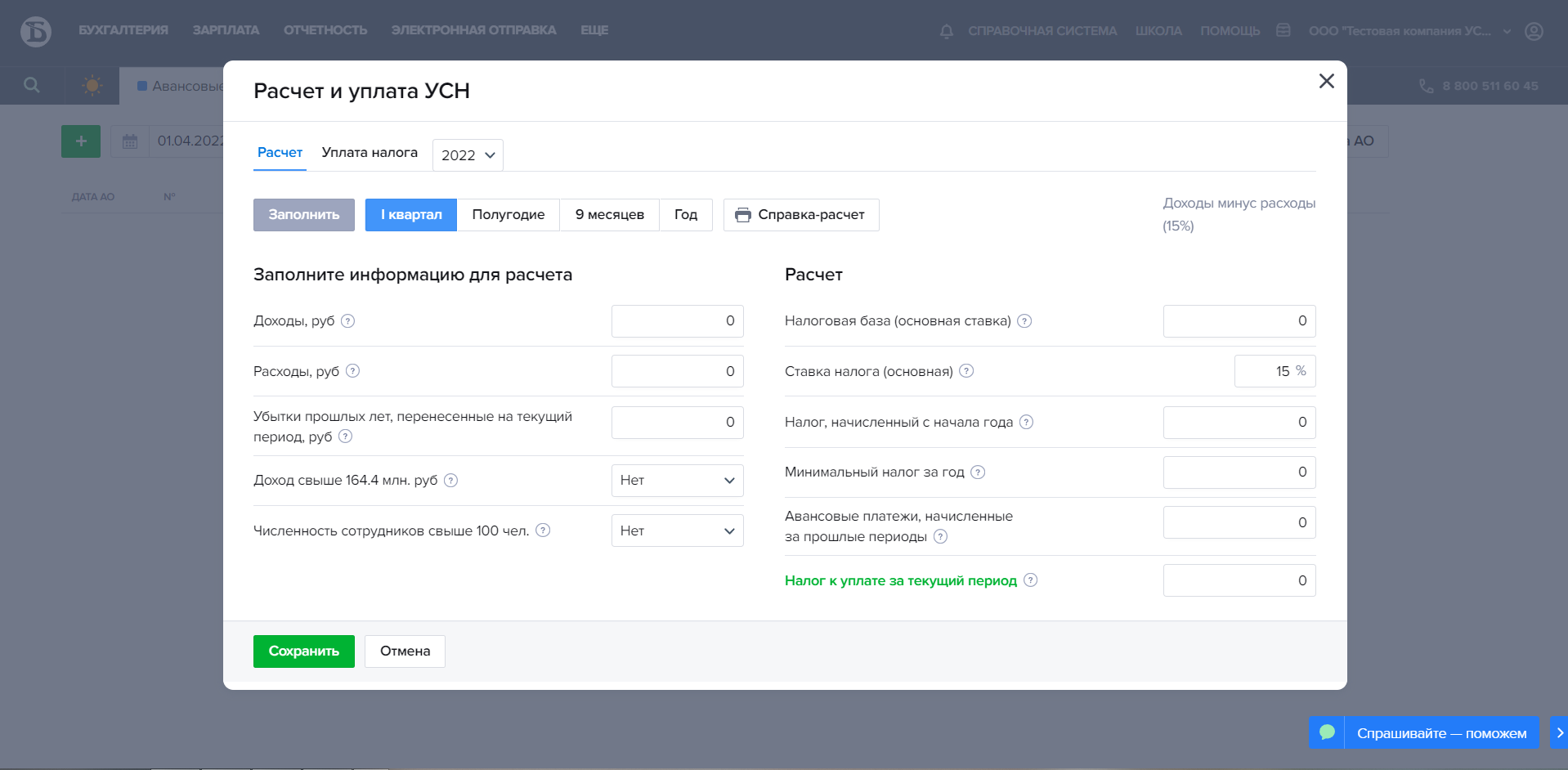
Task: Open the ПОМОЩЬ link
Action: [x=1230, y=31]
